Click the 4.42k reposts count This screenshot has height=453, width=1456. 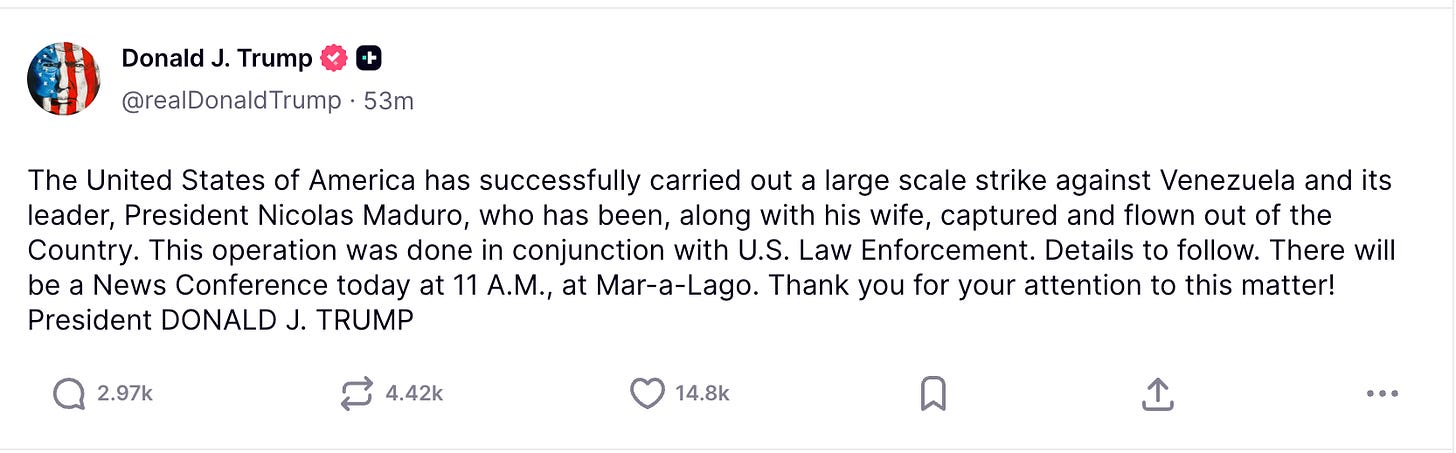pos(414,394)
